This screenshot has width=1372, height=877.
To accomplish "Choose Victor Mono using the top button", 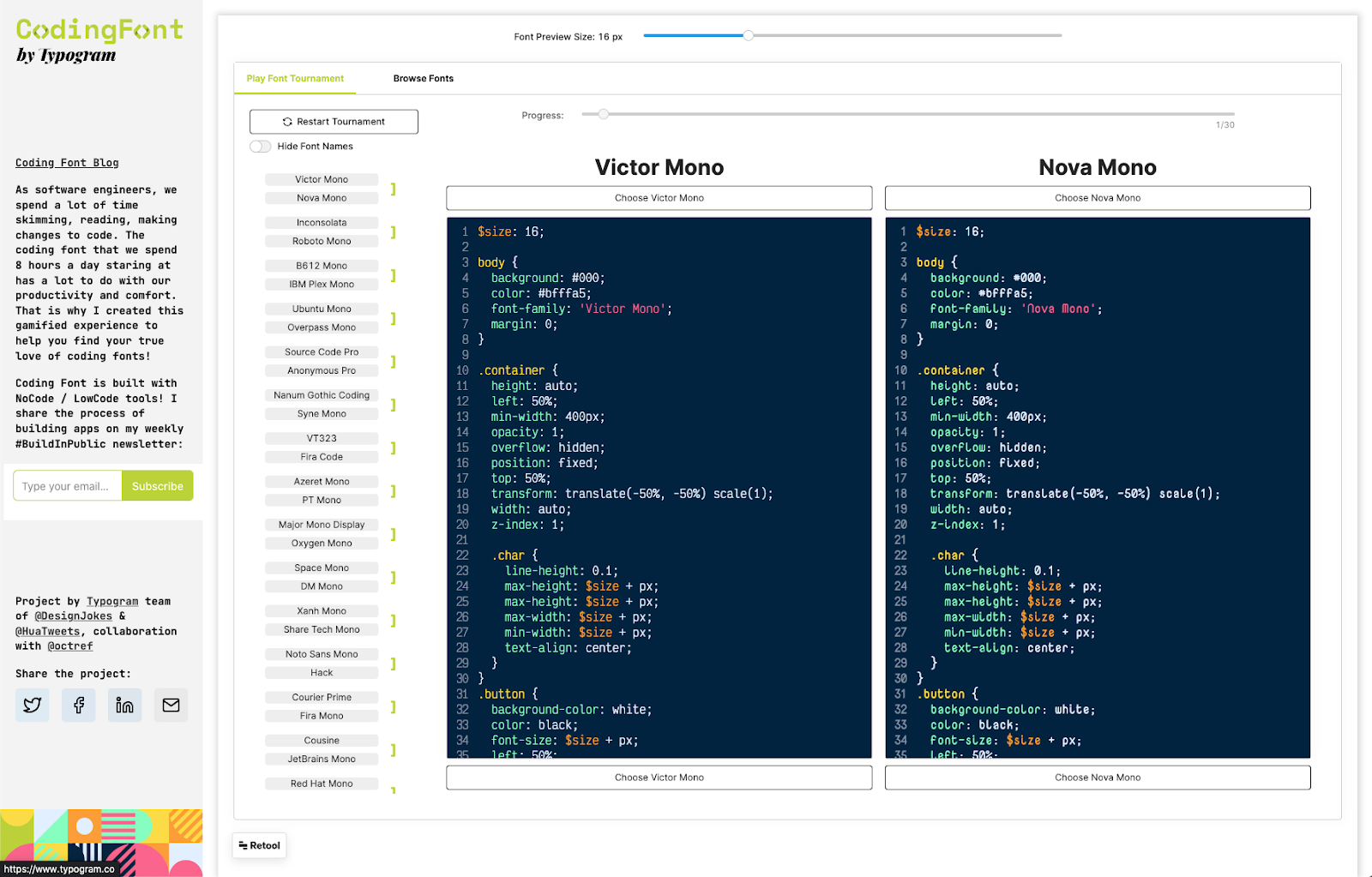I will [x=659, y=198].
